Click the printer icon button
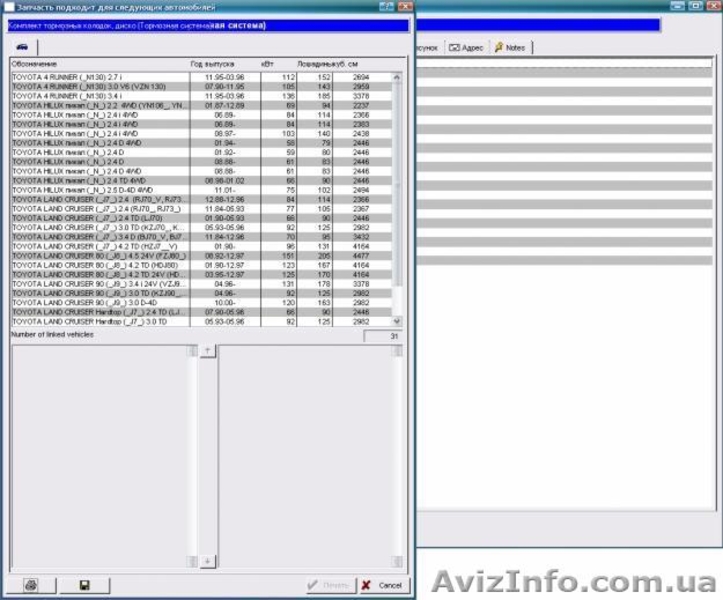Viewport: 723px width, 600px height. [x=30, y=585]
